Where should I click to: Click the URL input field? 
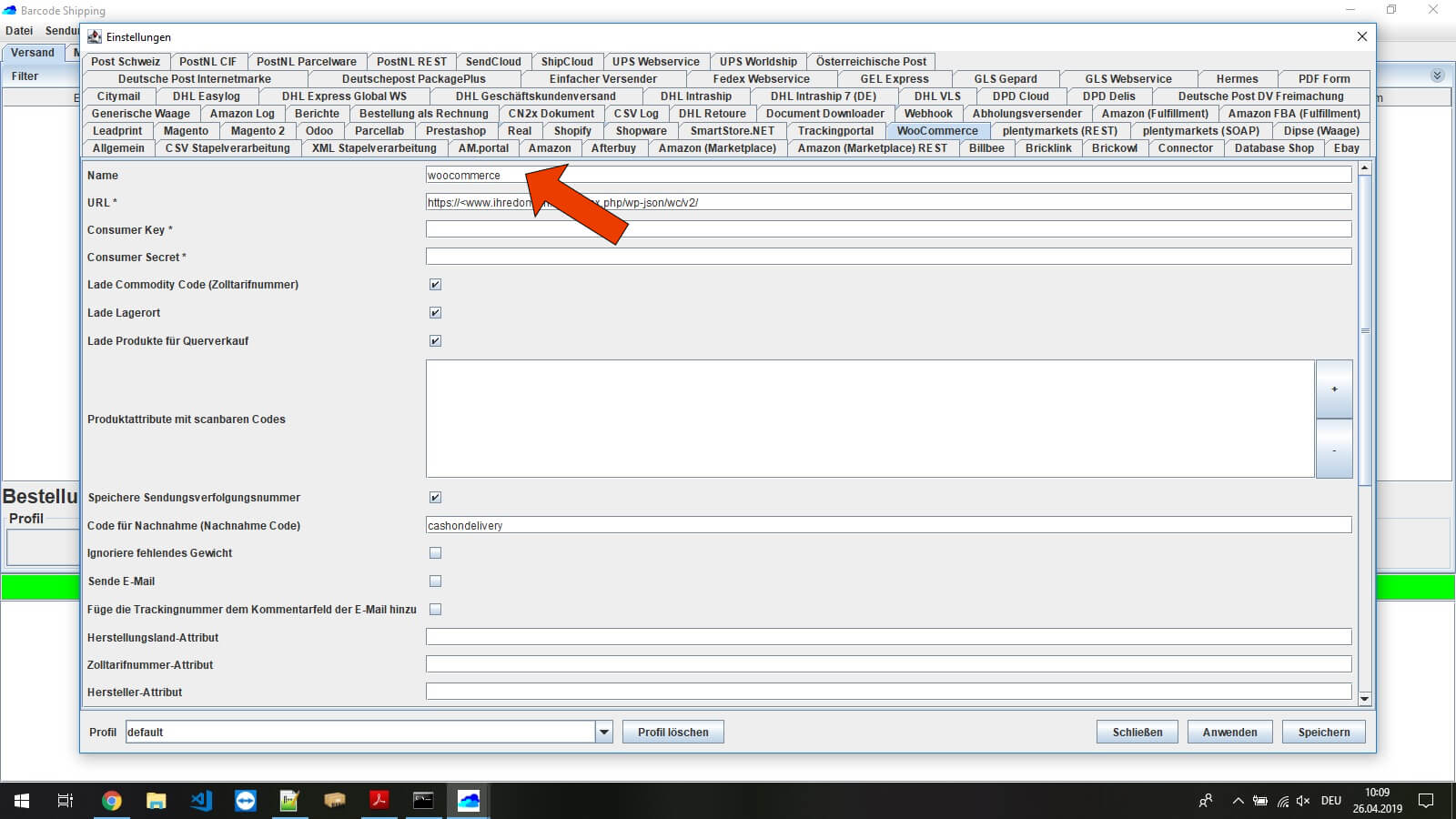[x=888, y=202]
